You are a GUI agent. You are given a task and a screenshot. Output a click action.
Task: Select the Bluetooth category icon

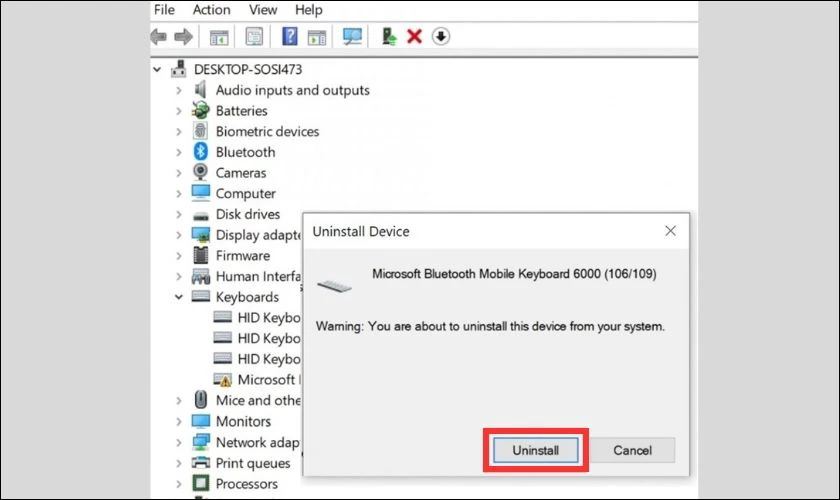(x=201, y=152)
